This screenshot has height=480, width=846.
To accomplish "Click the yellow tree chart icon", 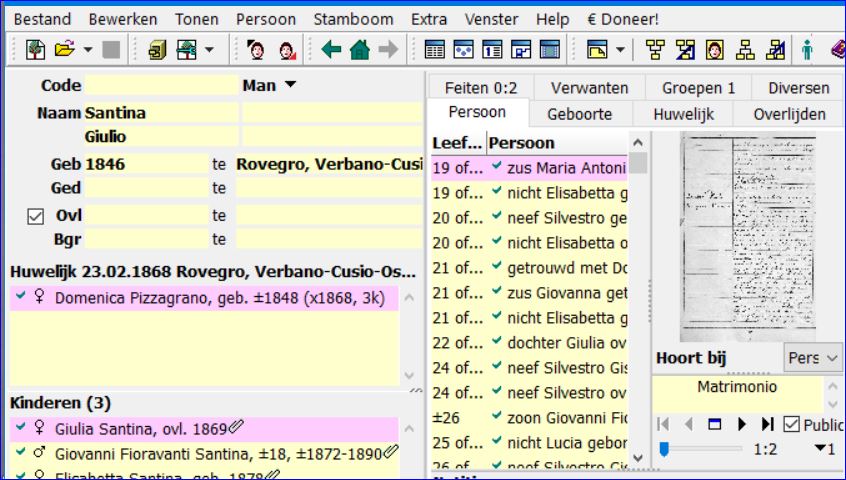I will tap(655, 49).
